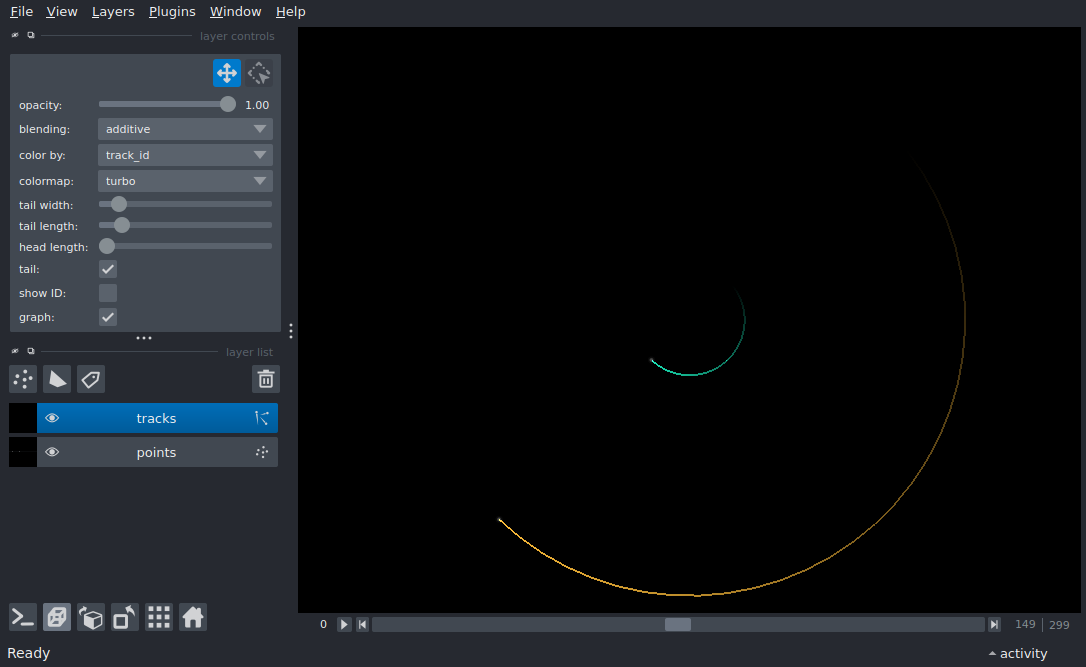Step back one frame
Viewport: 1086px width, 667px height.
click(362, 624)
